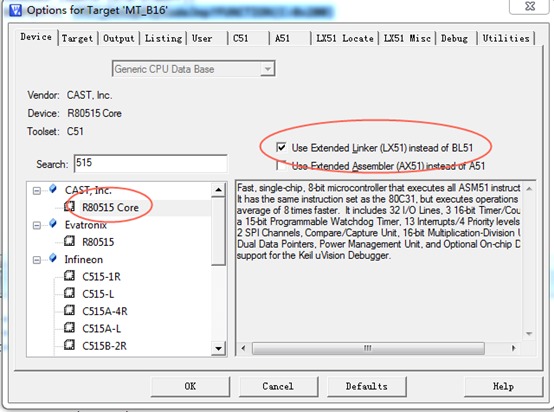The width and height of the screenshot is (554, 412).
Task: Click device tree scroll up arrow
Action: click(218, 190)
